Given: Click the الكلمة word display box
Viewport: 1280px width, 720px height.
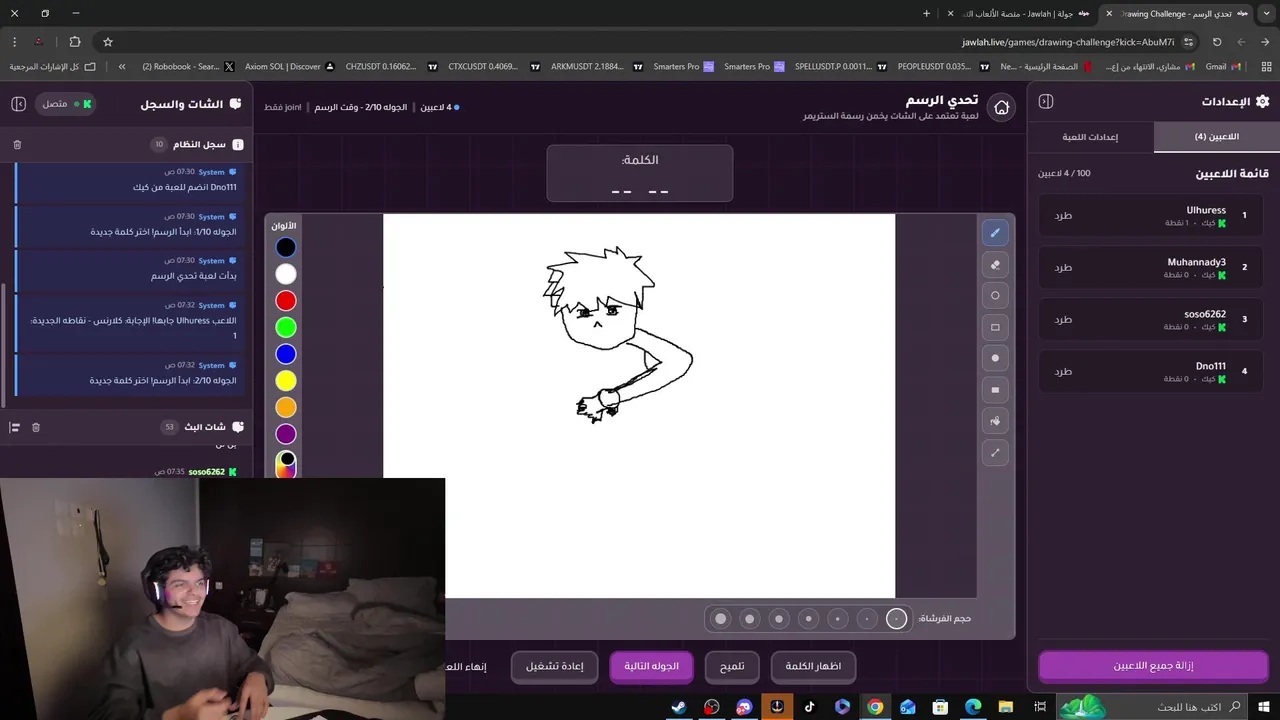Looking at the screenshot, I should tap(640, 173).
